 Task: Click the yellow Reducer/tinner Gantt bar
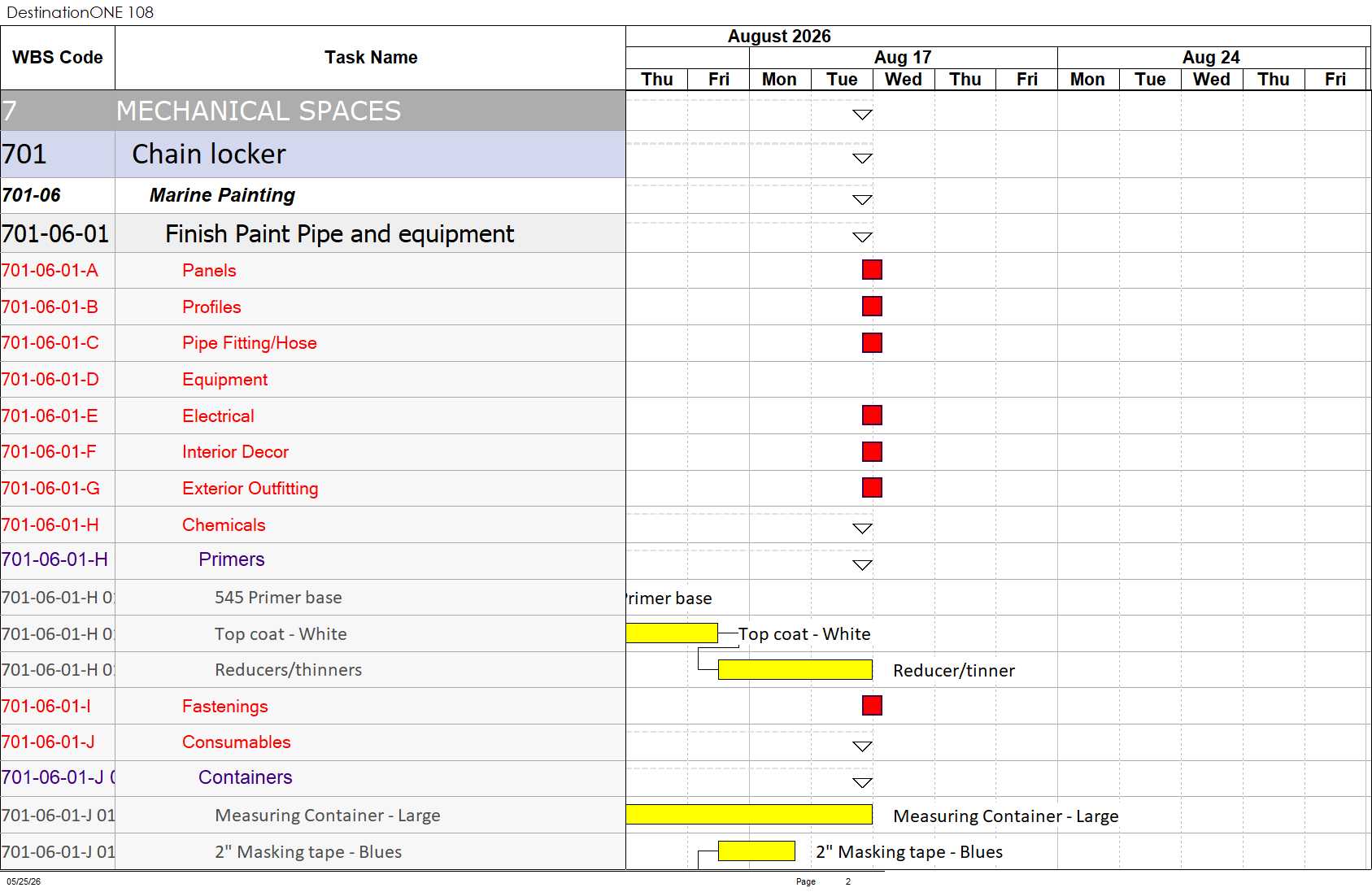pyautogui.click(x=795, y=670)
